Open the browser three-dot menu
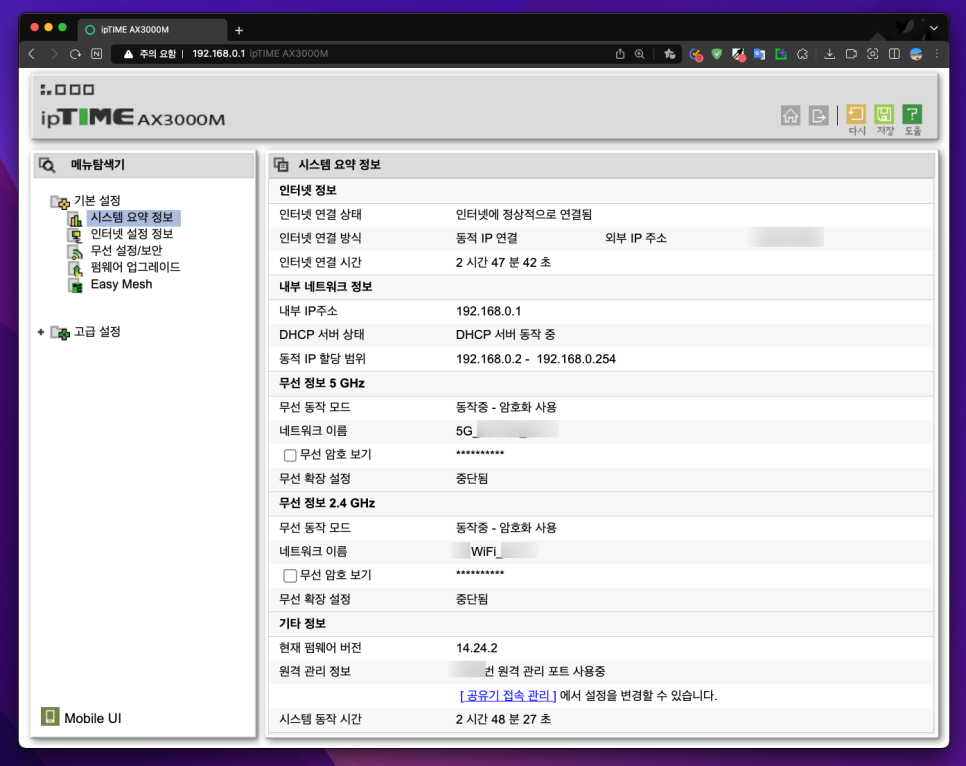The height and width of the screenshot is (766, 966). pyautogui.click(x=937, y=54)
